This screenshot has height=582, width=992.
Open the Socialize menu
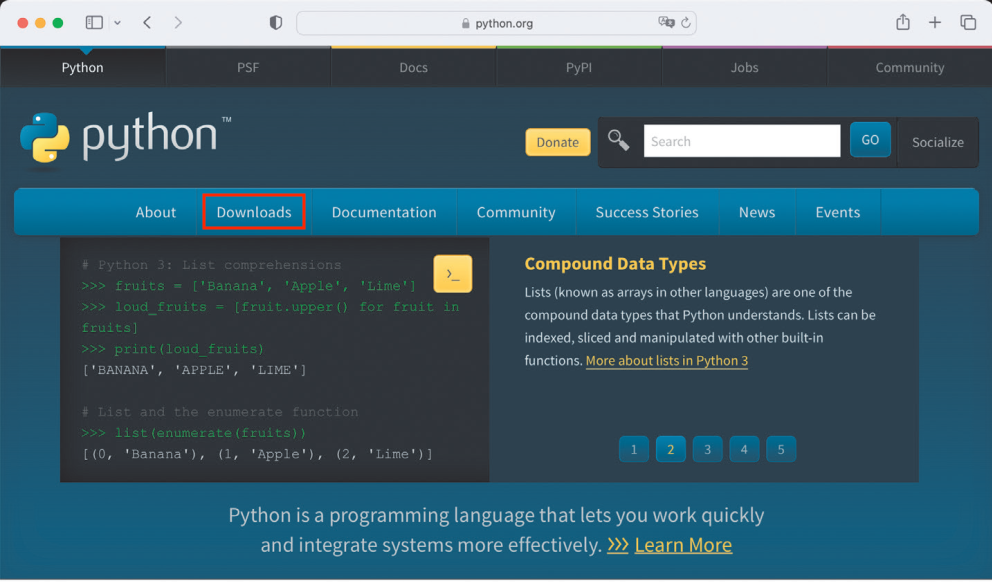click(x=938, y=142)
